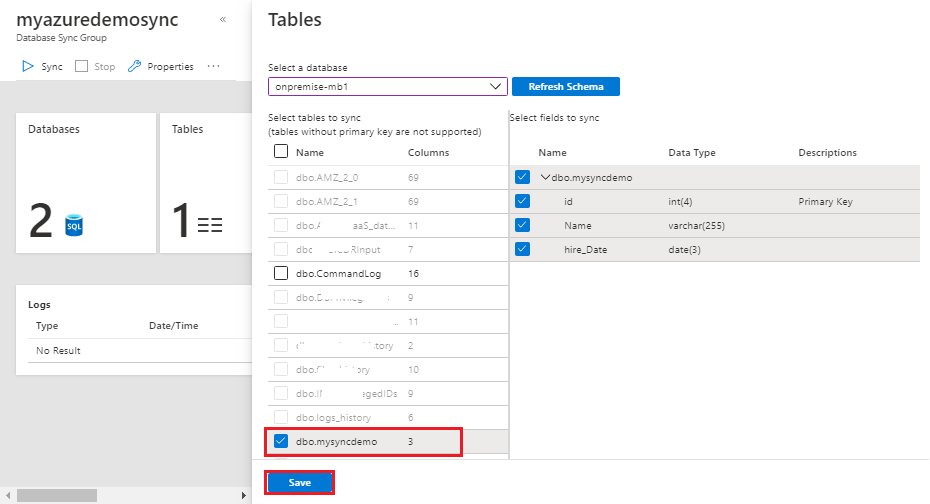The height and width of the screenshot is (504, 930).
Task: Toggle the hire_Date field checkbox
Action: tap(522, 249)
